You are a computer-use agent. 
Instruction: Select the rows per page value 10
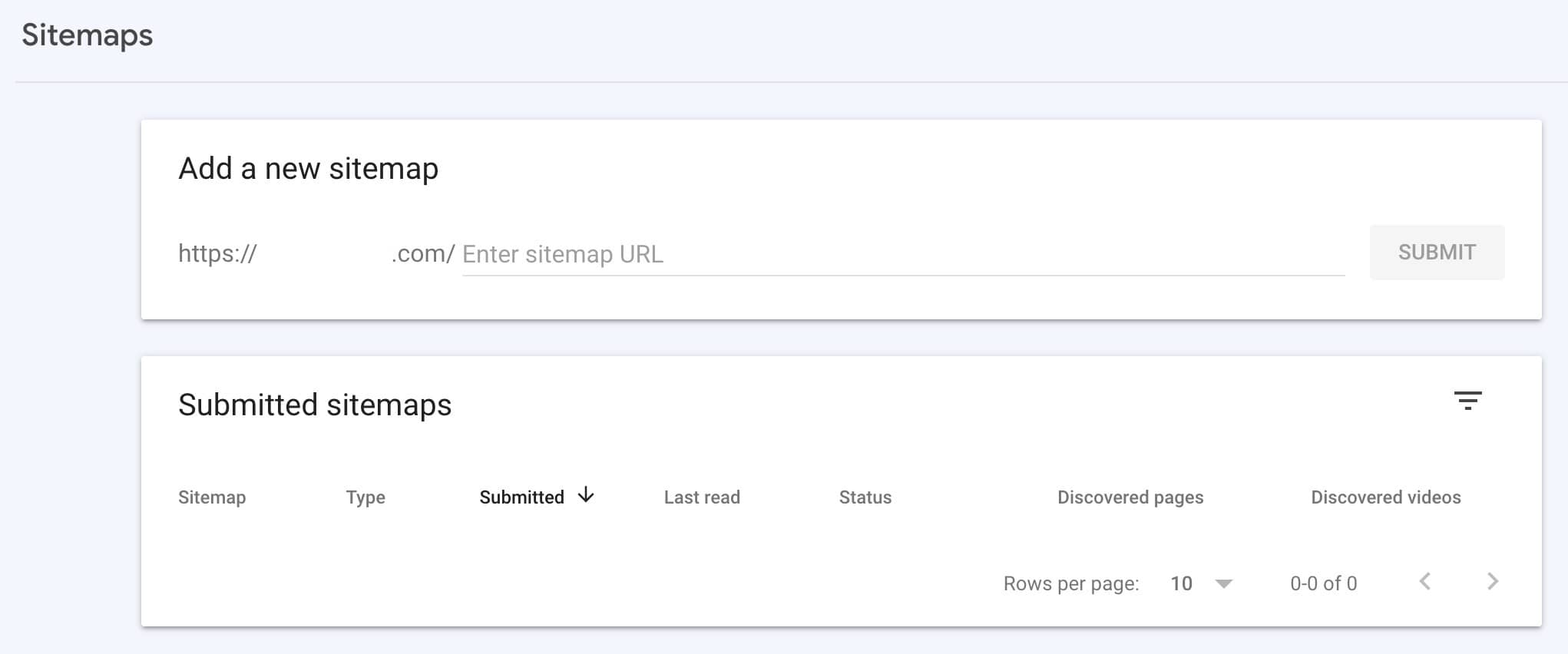(1181, 583)
